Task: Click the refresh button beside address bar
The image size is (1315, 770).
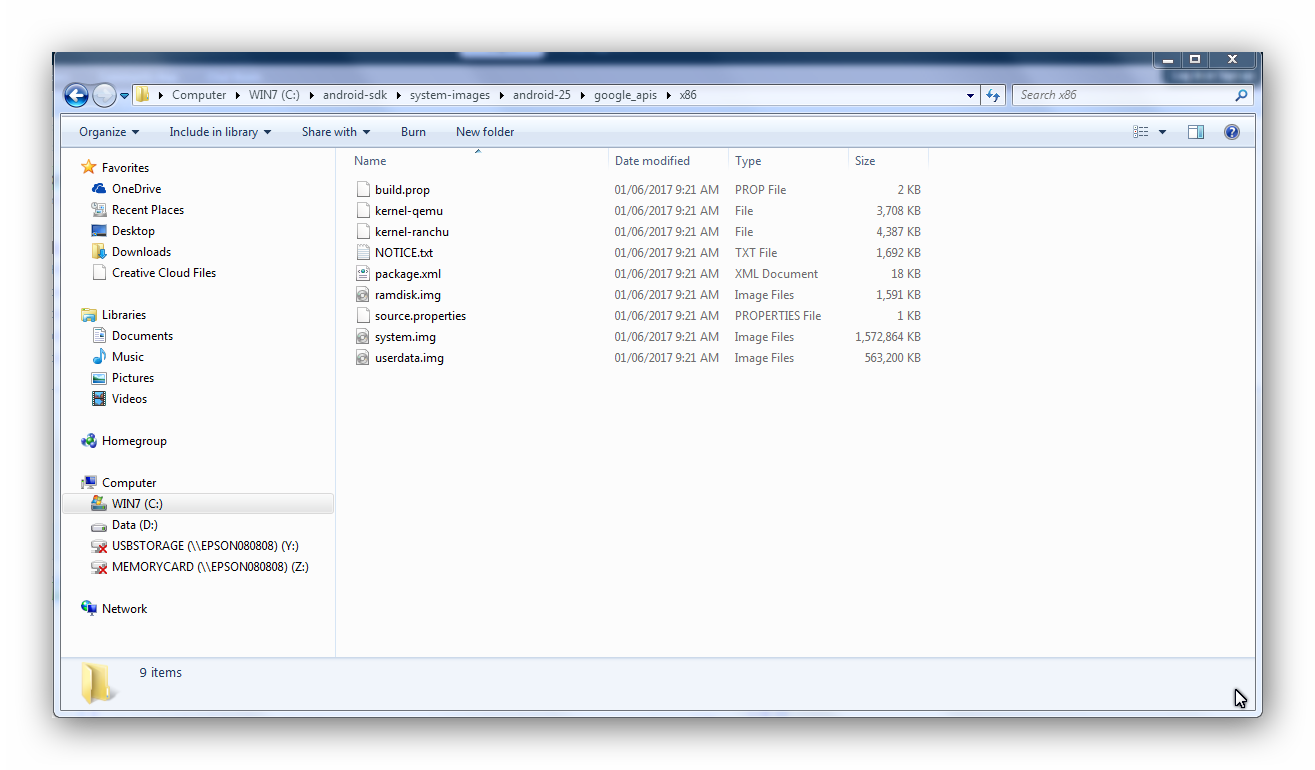Action: (x=992, y=95)
